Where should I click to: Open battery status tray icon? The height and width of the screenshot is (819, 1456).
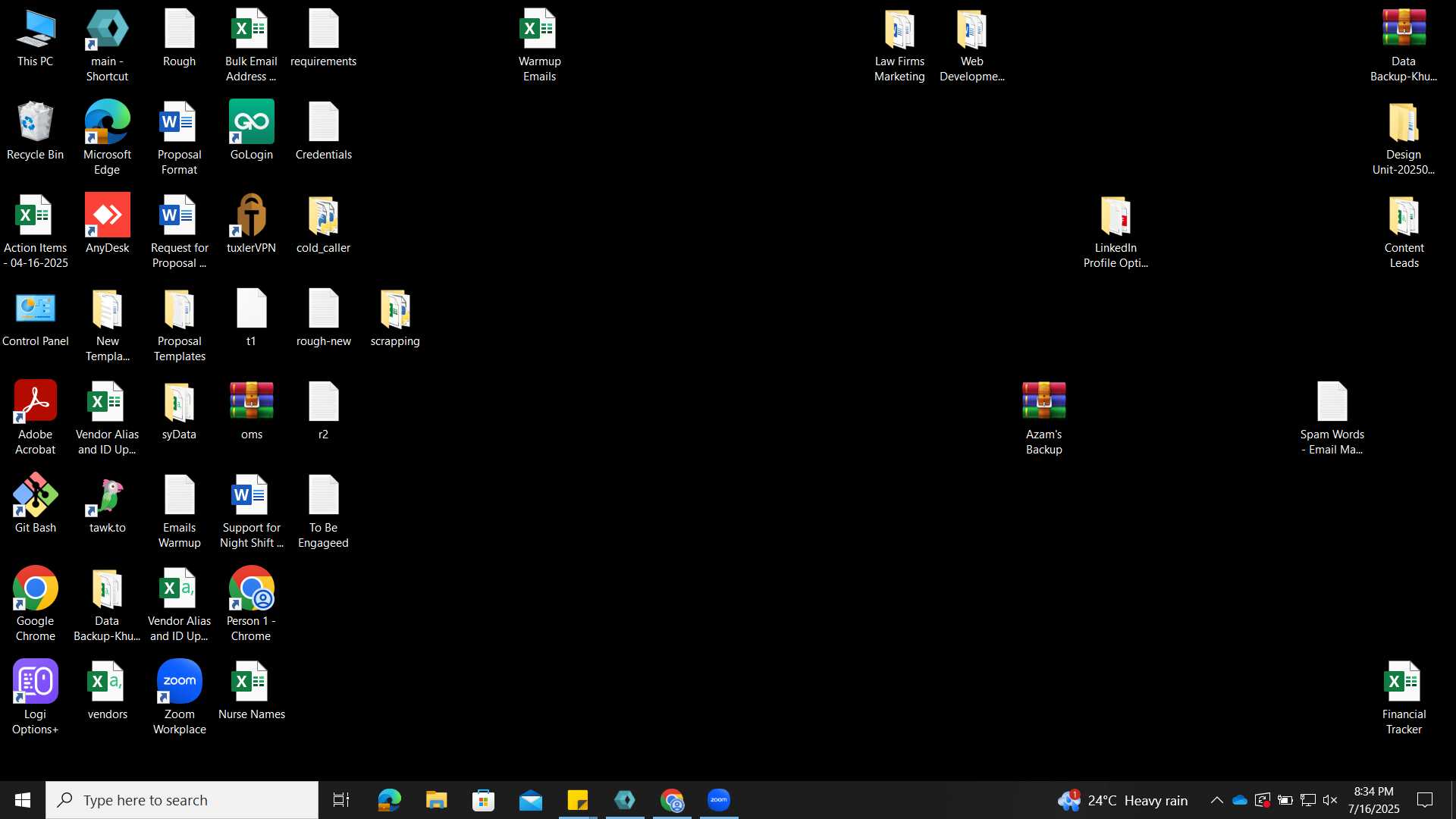click(1285, 800)
